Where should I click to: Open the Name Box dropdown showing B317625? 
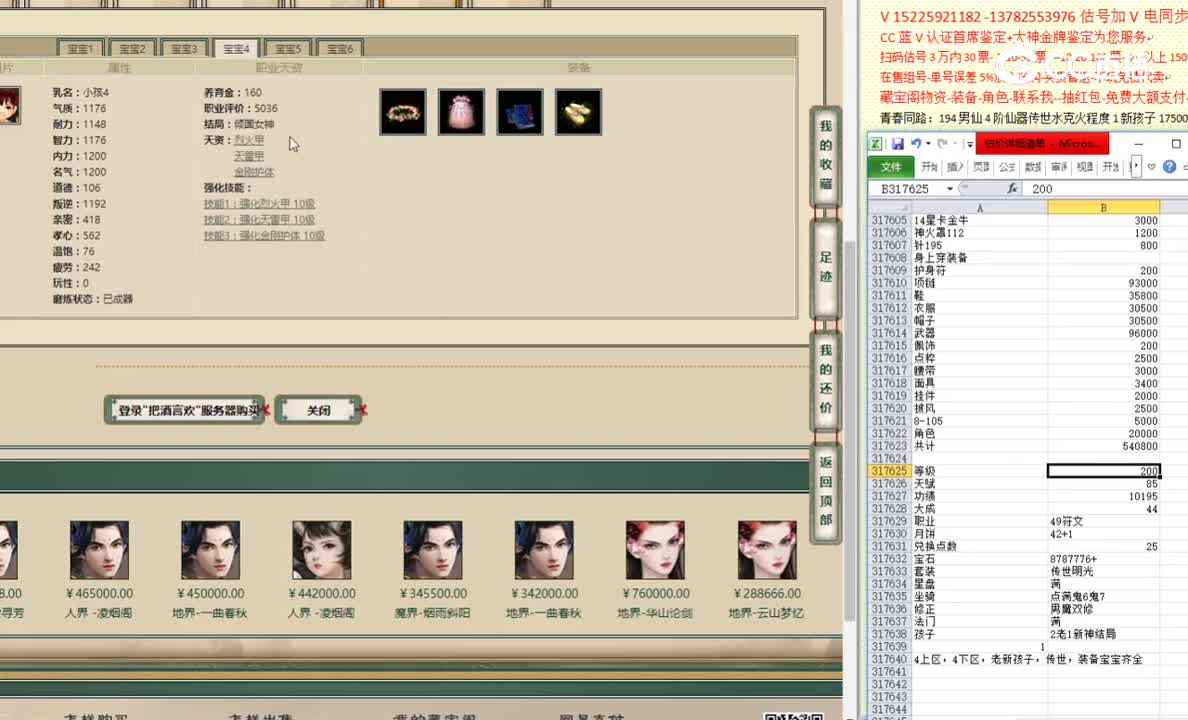click(950, 187)
